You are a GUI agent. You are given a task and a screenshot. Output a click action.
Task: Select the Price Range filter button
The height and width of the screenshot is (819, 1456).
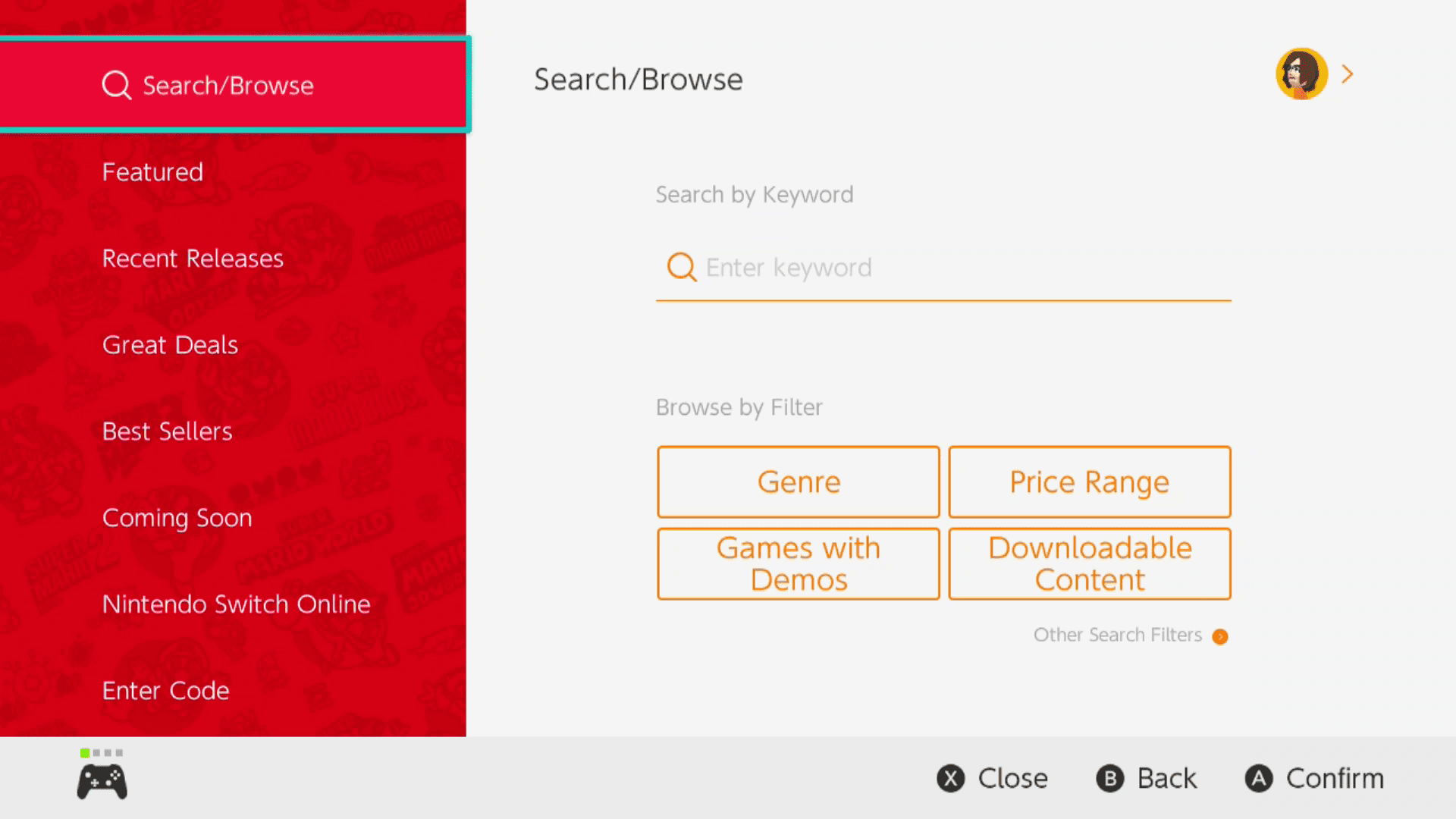pos(1089,482)
